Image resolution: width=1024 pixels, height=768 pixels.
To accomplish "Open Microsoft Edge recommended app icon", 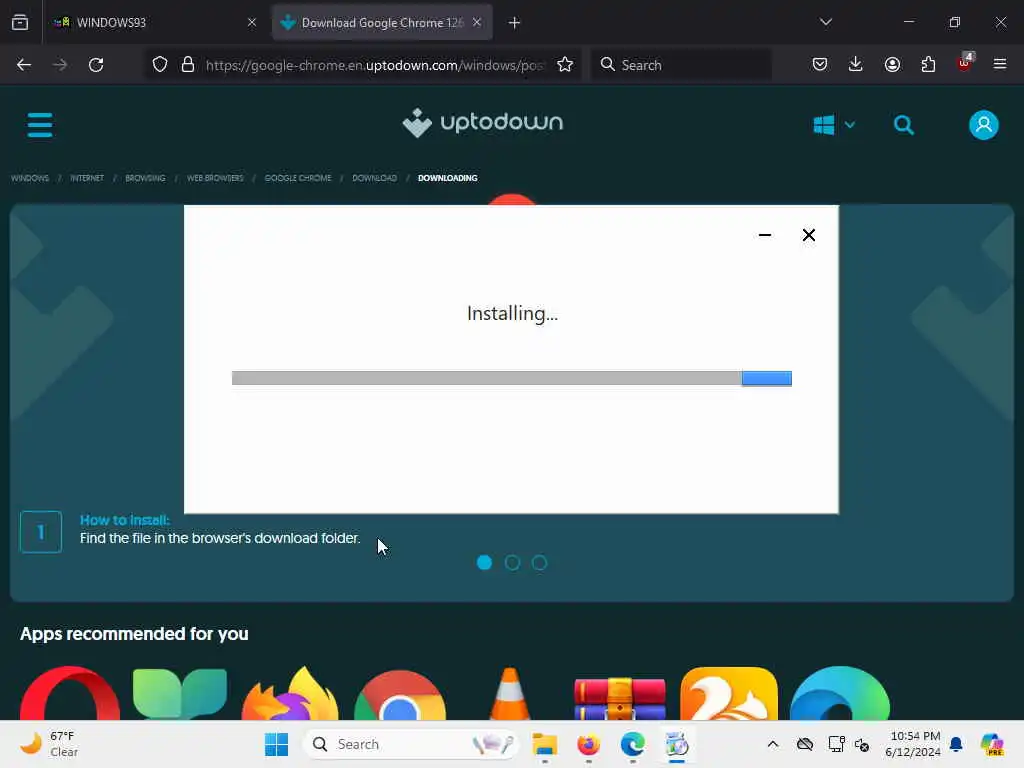I will coord(839,693).
